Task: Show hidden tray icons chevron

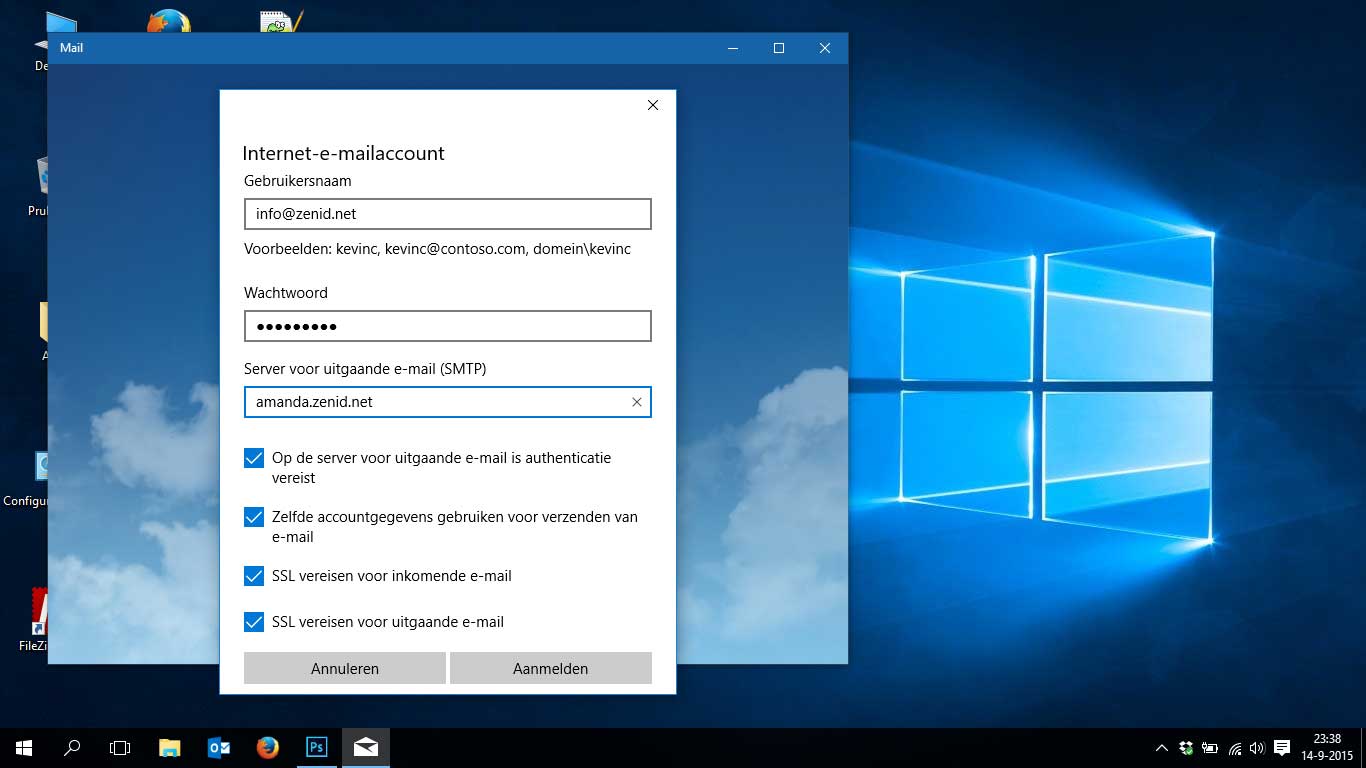Action: tap(1161, 748)
